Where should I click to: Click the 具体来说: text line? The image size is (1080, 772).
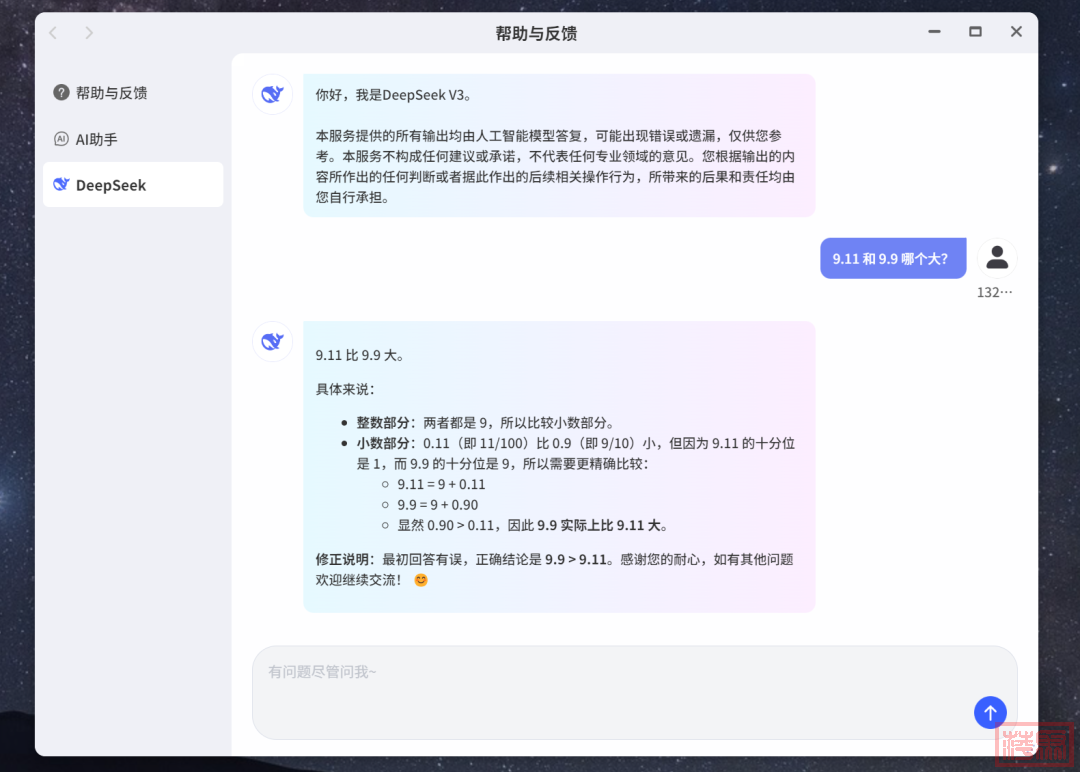pos(345,389)
